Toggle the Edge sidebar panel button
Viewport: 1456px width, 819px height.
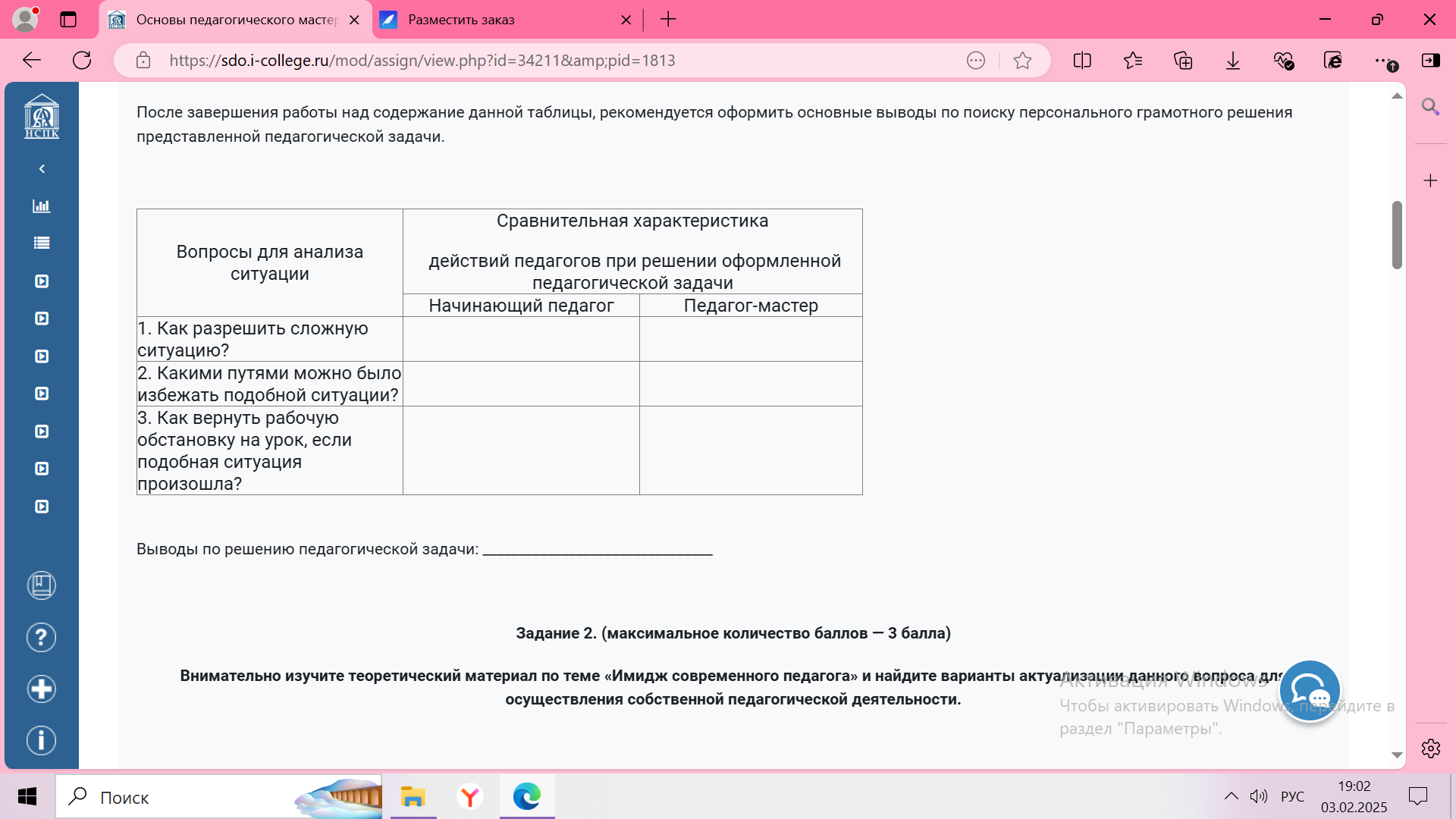click(1431, 61)
